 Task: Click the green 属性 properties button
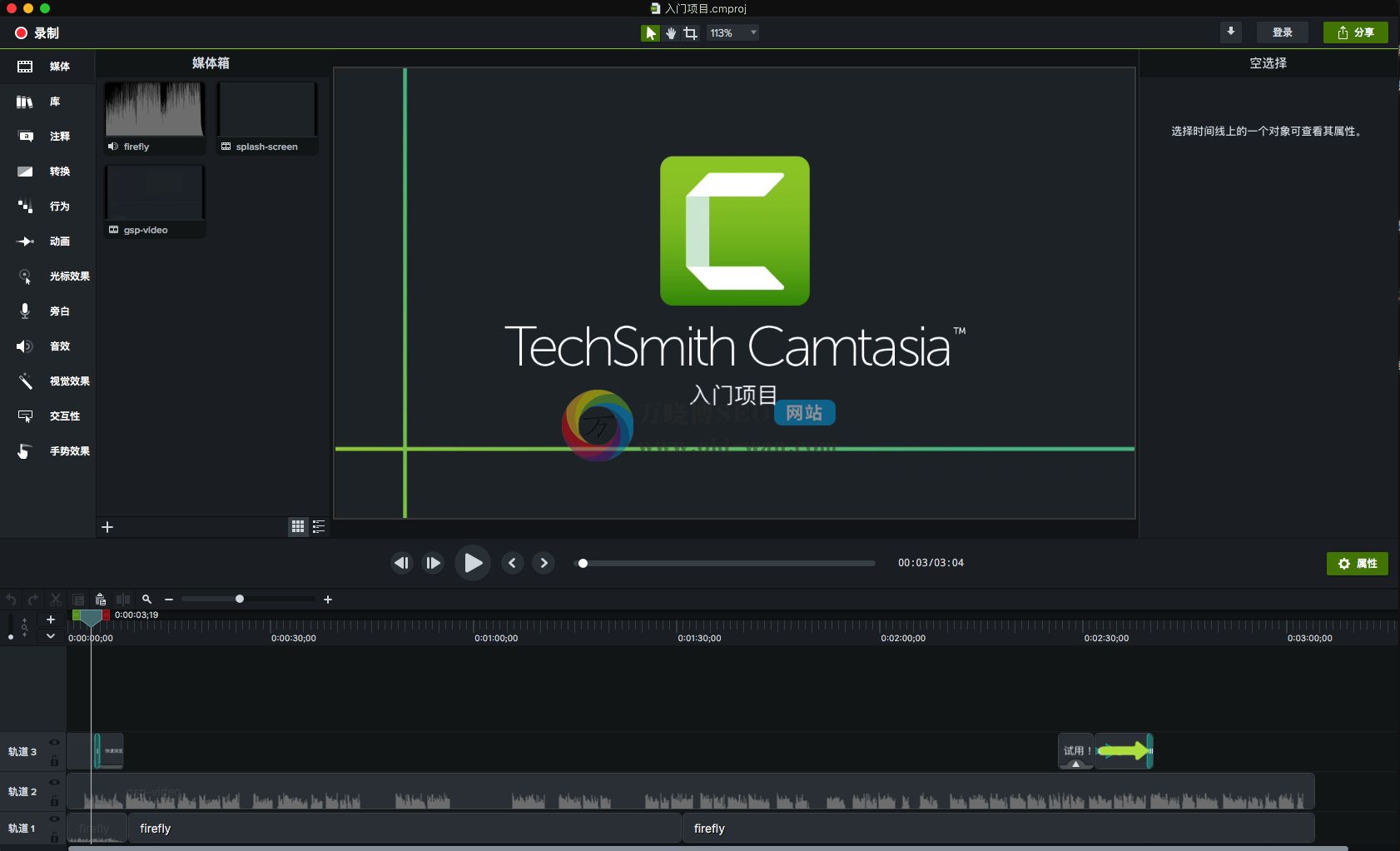(x=1357, y=564)
